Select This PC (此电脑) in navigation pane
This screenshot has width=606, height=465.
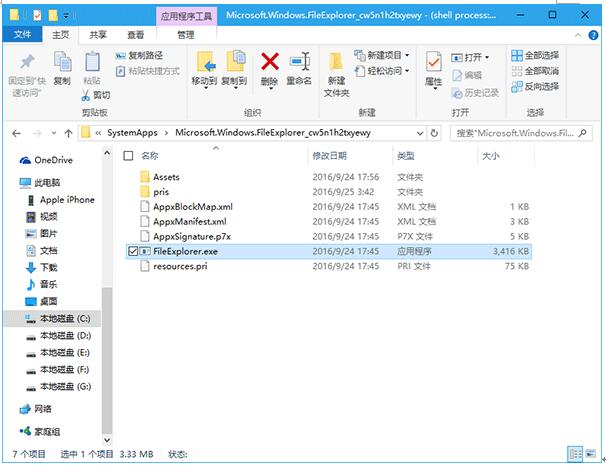pos(39,182)
